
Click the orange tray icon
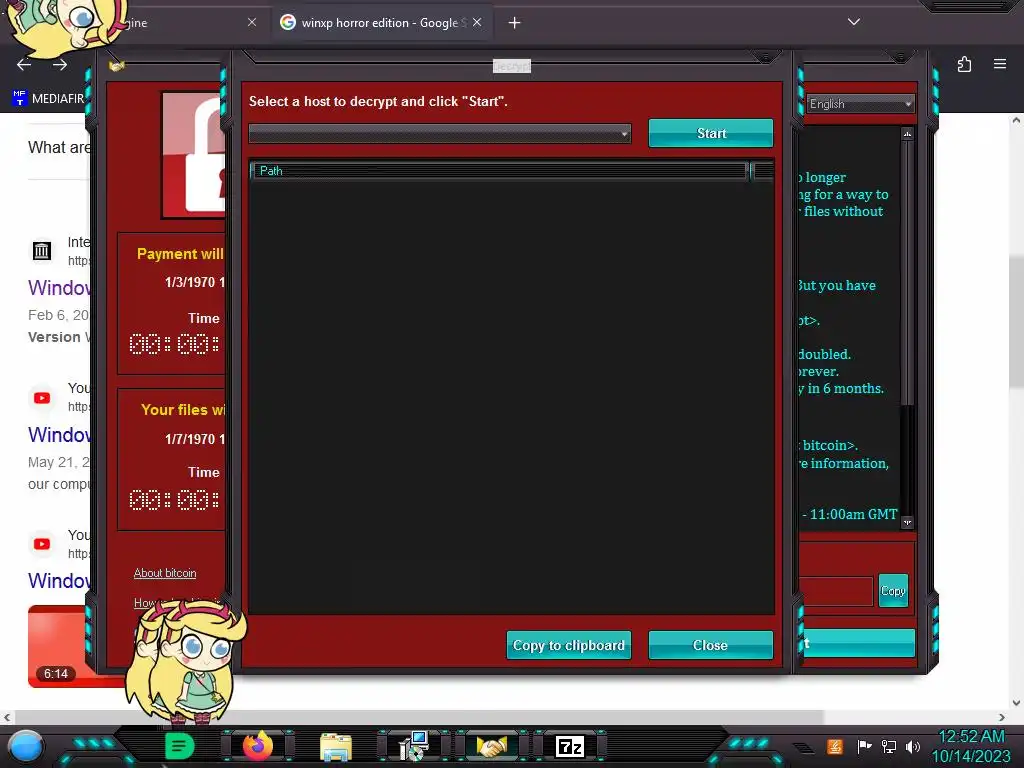tap(835, 746)
